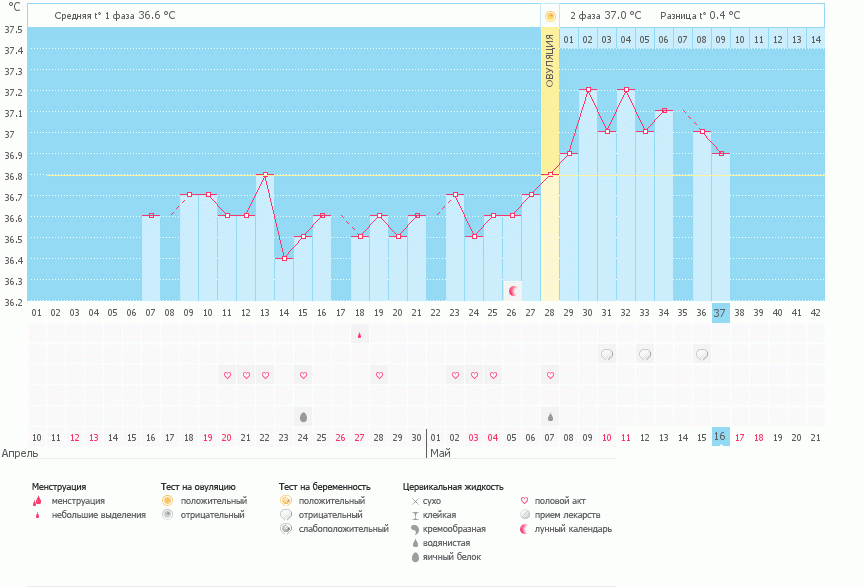863x587 pixels.
Task: Click the 36.8 temperature point on cycle day 13
Action: pos(264,174)
